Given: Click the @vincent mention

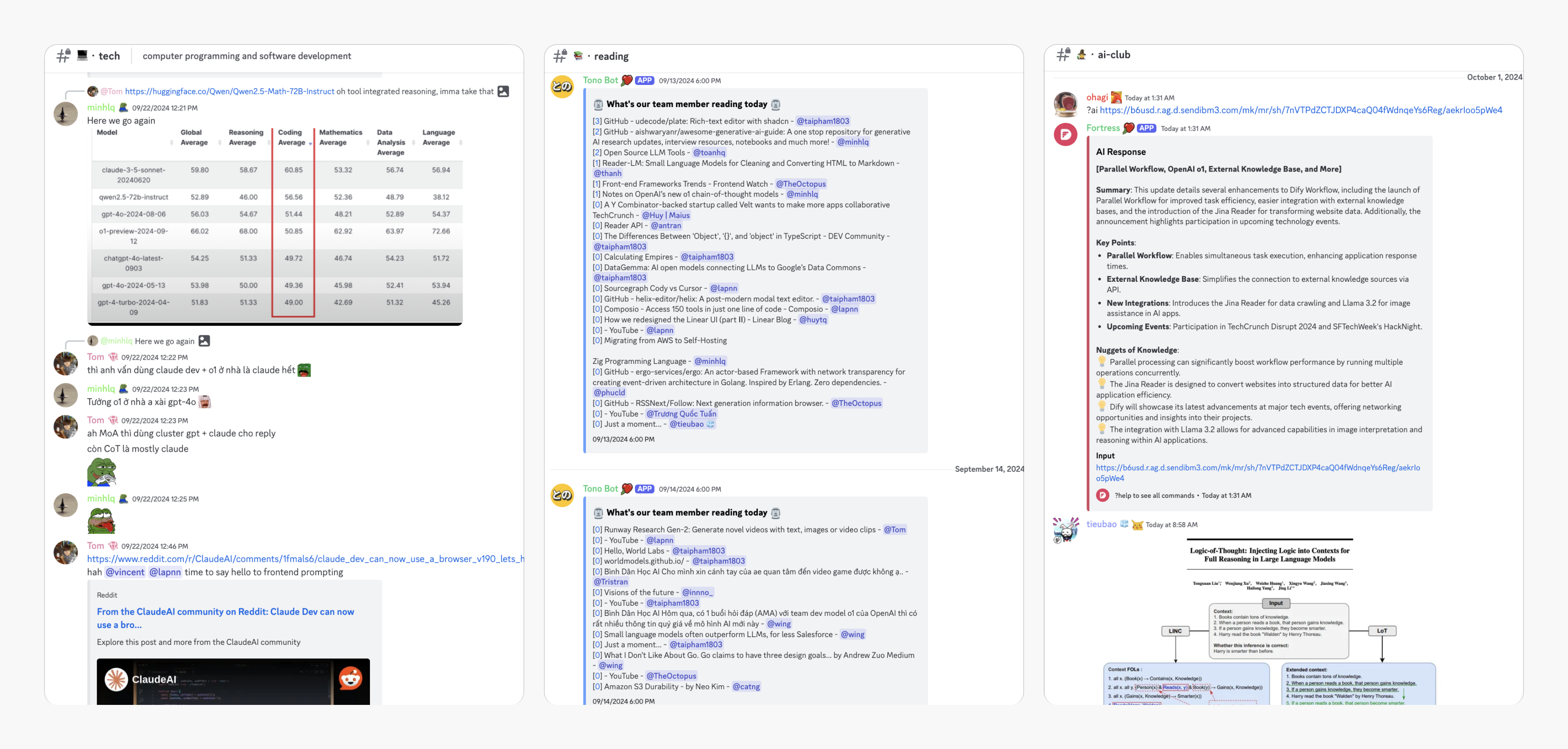Looking at the screenshot, I should 125,573.
